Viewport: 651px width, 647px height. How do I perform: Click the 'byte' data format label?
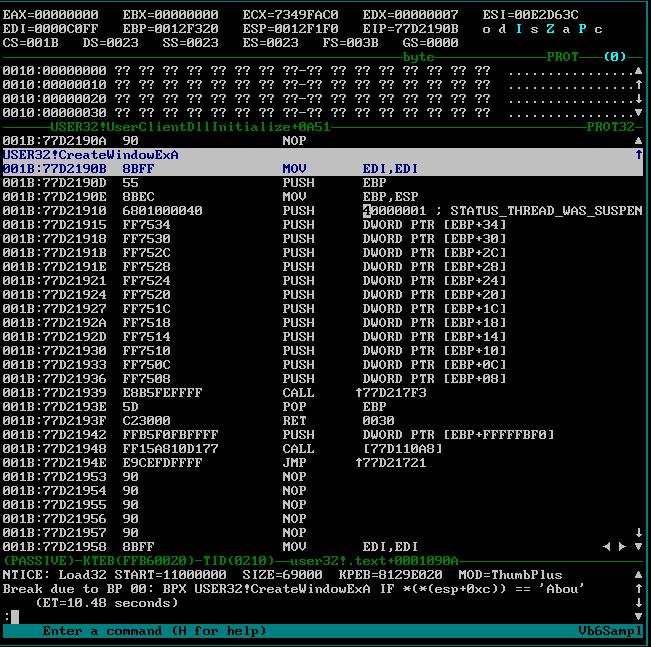pyautogui.click(x=418, y=57)
